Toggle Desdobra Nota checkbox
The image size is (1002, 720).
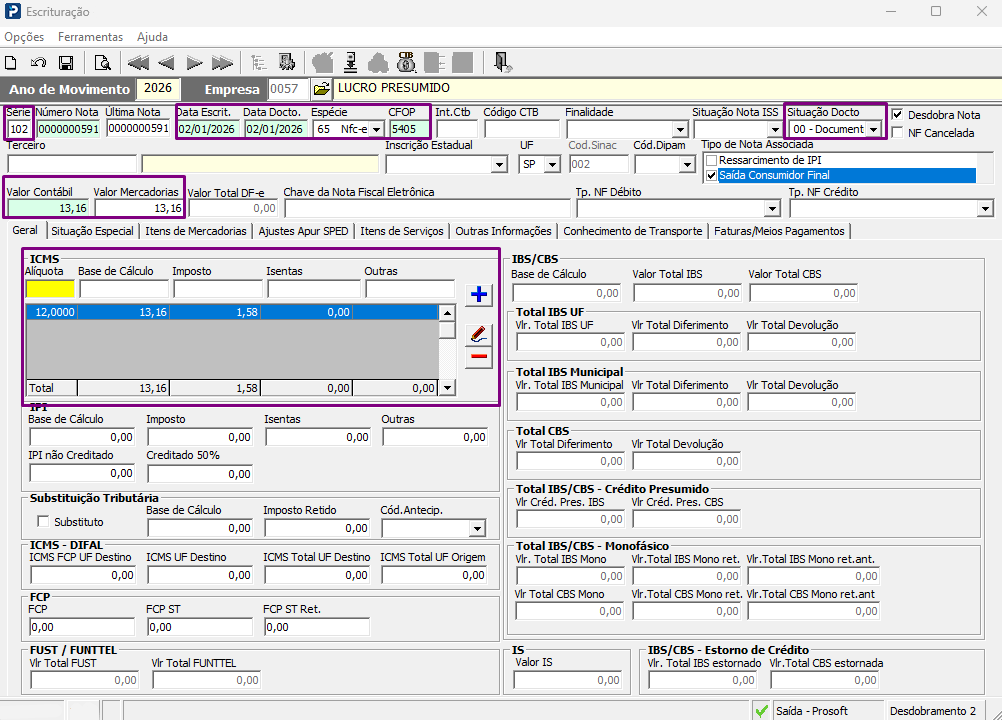(897, 114)
